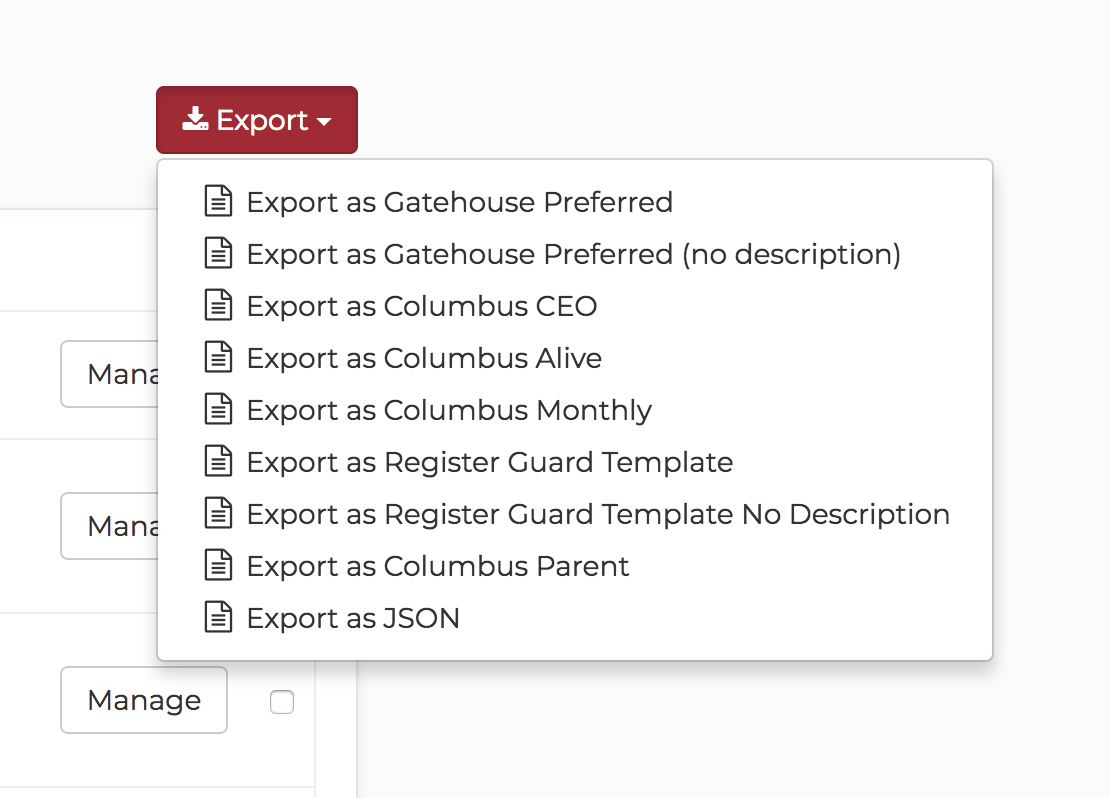Viewport: 1110px width, 798px height.
Task: Click the download icon on Export button
Action: pos(195,119)
